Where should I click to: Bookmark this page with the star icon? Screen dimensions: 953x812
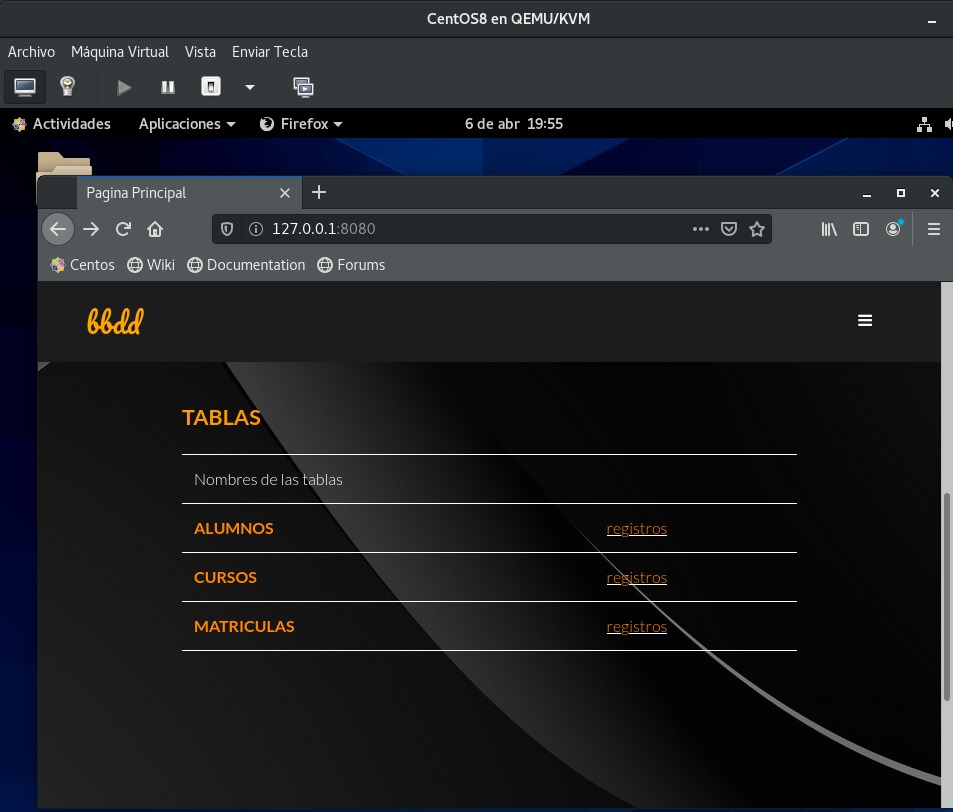[x=757, y=229]
